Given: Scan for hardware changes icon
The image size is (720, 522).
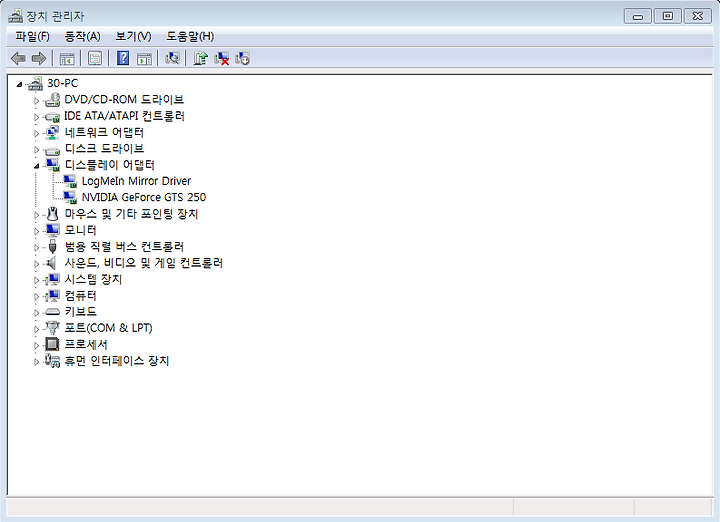Looking at the screenshot, I should coord(172,58).
